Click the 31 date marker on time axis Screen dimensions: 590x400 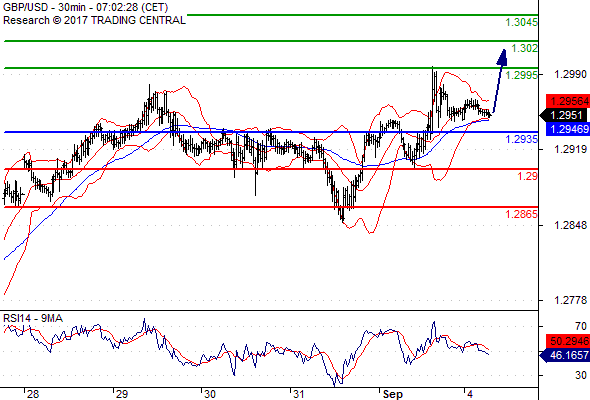[x=298, y=394]
